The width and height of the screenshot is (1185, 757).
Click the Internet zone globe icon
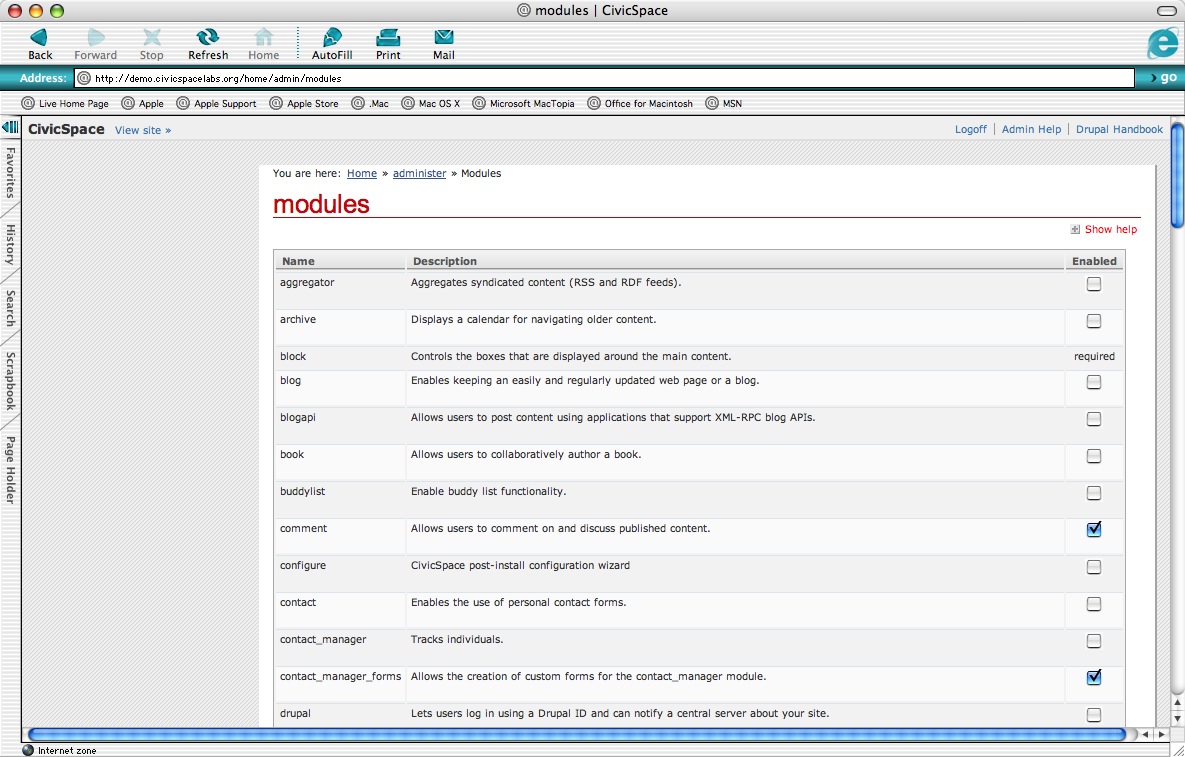click(28, 750)
